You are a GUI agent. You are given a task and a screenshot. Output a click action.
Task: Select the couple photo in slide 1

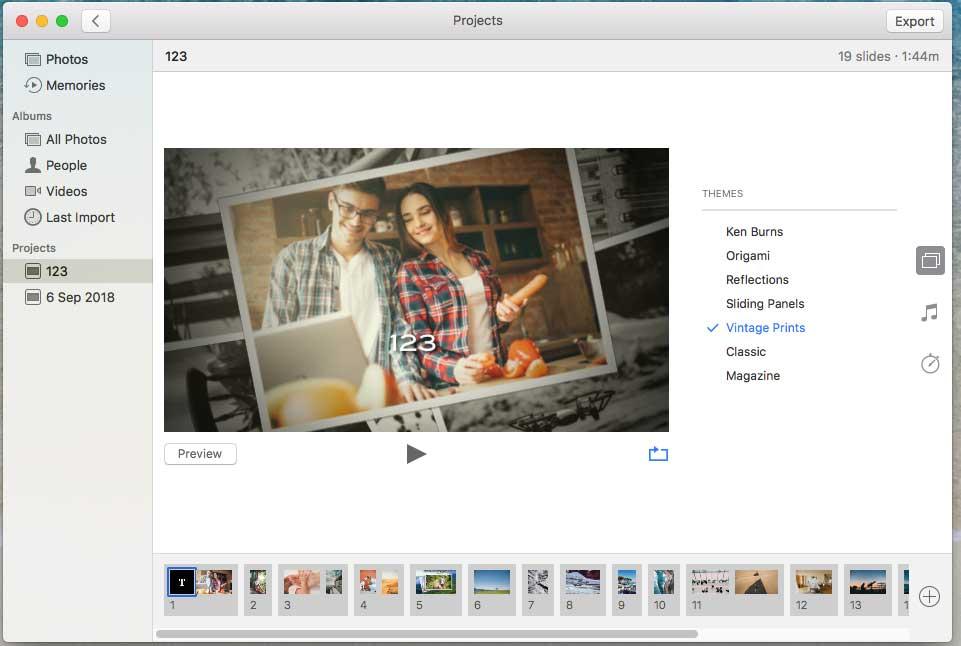tap(215, 582)
